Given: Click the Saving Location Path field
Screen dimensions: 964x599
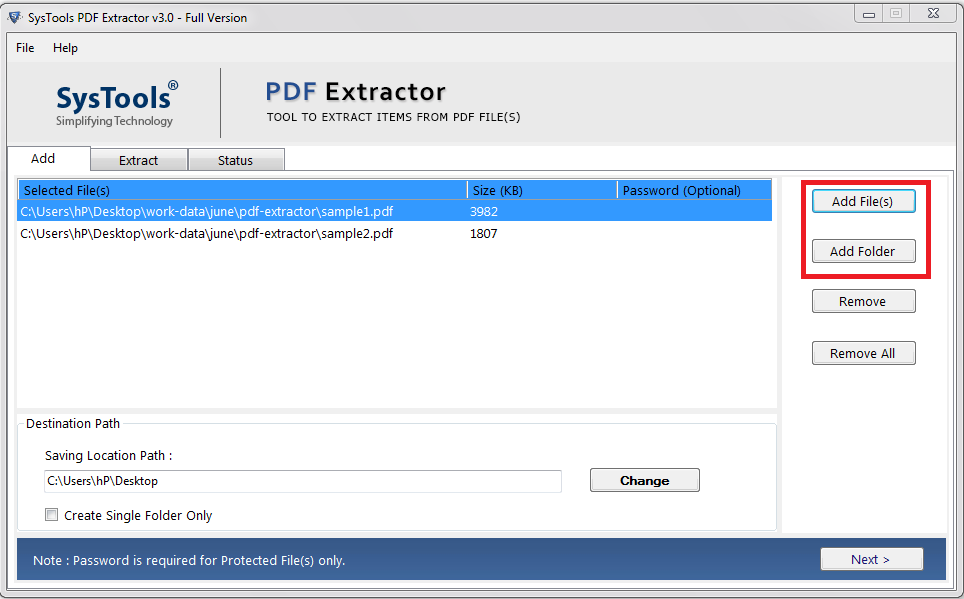Looking at the screenshot, I should pyautogui.click(x=302, y=481).
